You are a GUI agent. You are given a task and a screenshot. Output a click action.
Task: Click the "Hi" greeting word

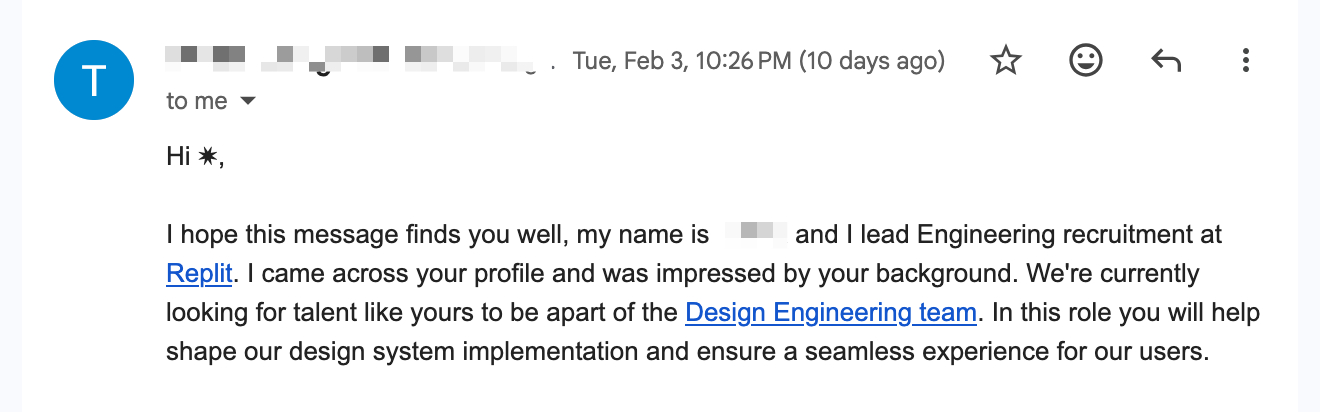coord(178,157)
